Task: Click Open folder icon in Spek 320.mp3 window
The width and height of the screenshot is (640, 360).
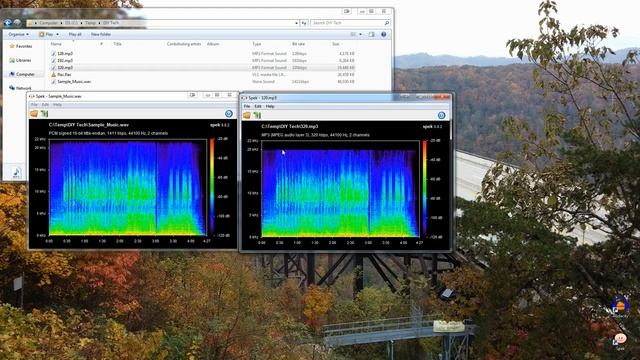Action: (247, 115)
